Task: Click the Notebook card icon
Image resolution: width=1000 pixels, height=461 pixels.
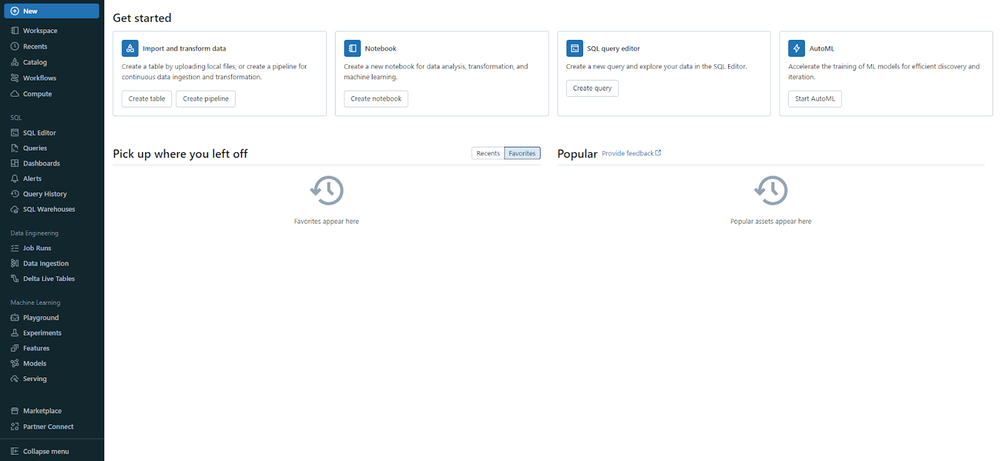Action: tap(352, 48)
